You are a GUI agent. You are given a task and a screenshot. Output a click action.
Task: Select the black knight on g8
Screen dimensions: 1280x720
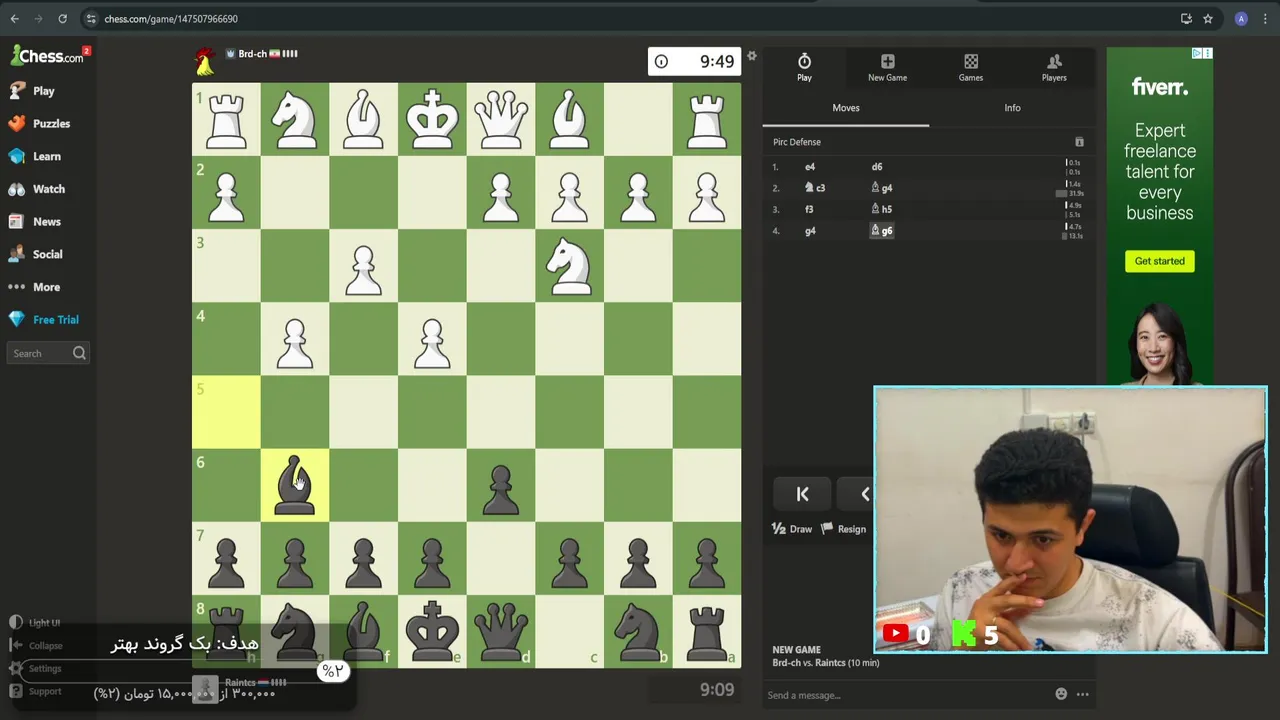[x=295, y=631]
